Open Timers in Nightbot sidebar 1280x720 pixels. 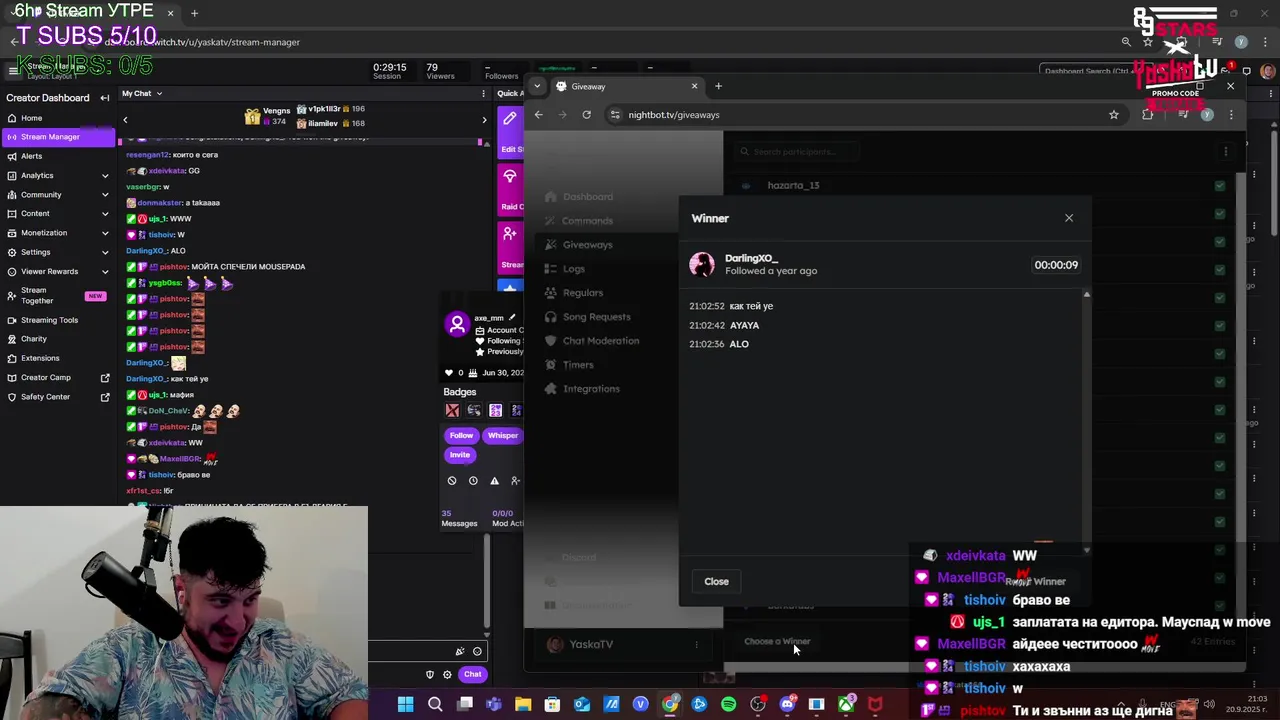tap(577, 365)
